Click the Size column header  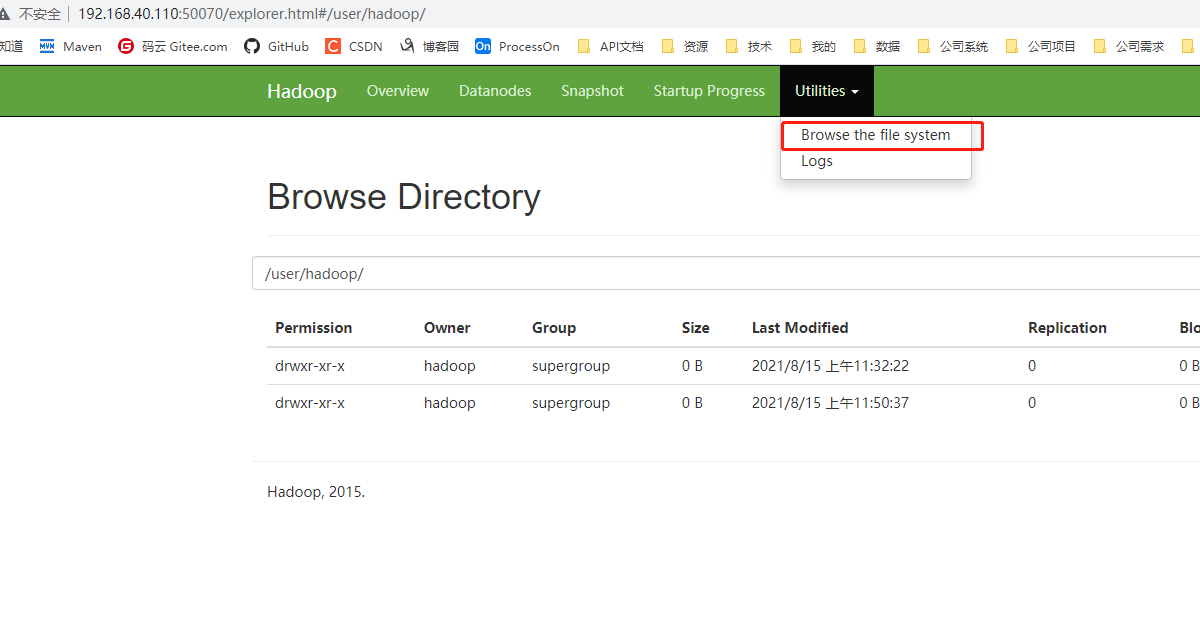pyautogui.click(x=696, y=328)
